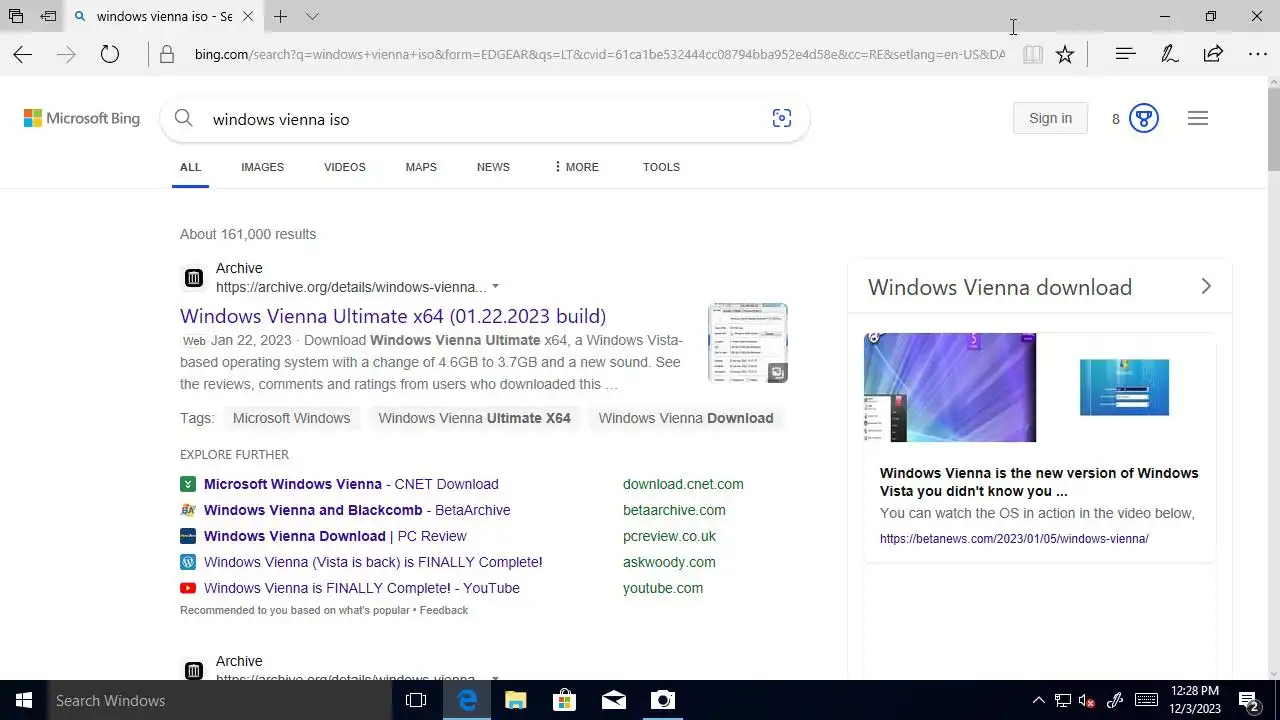Open the Windows Start button
The image size is (1280, 720).
24,701
